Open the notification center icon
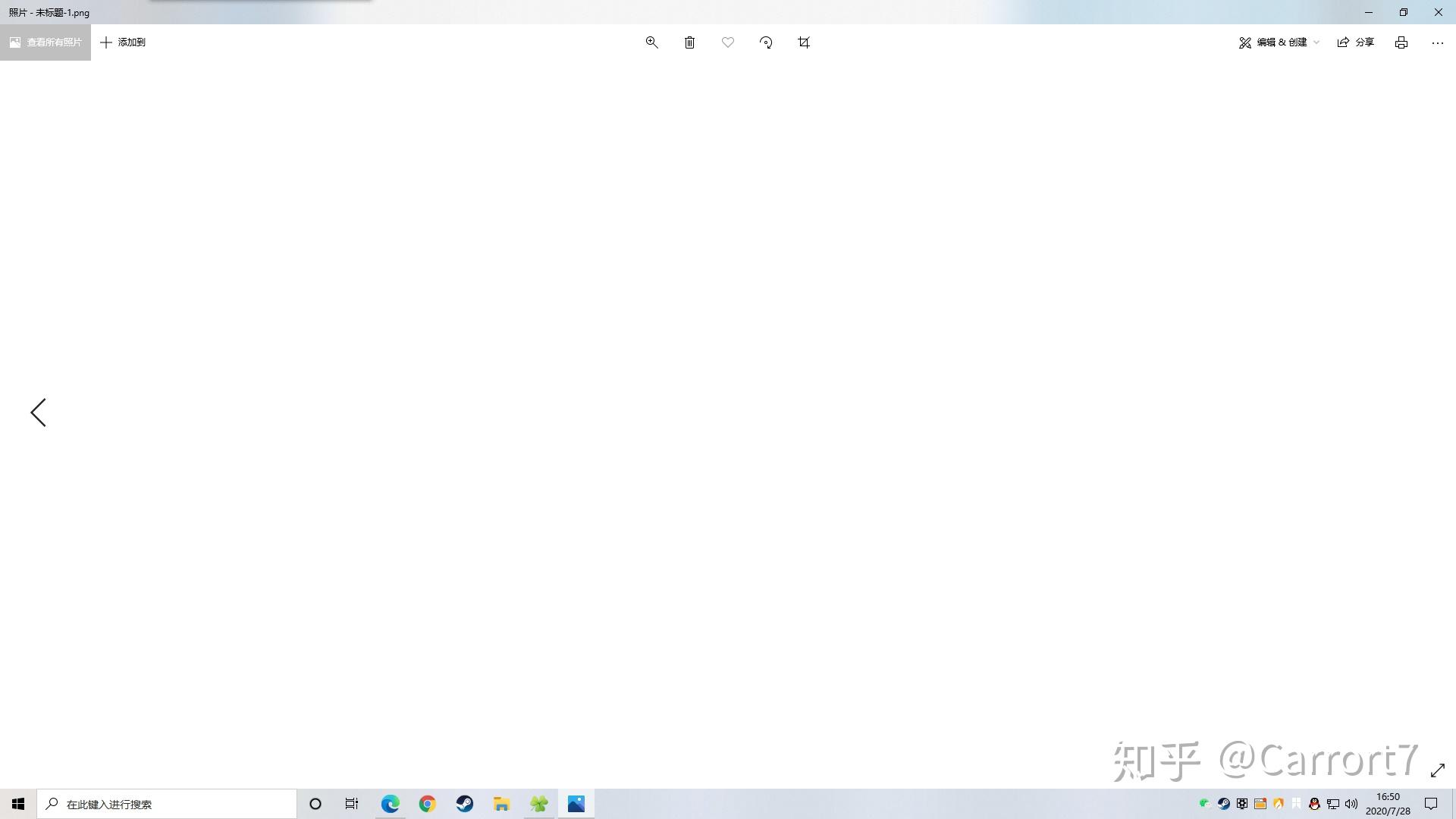 click(x=1431, y=804)
